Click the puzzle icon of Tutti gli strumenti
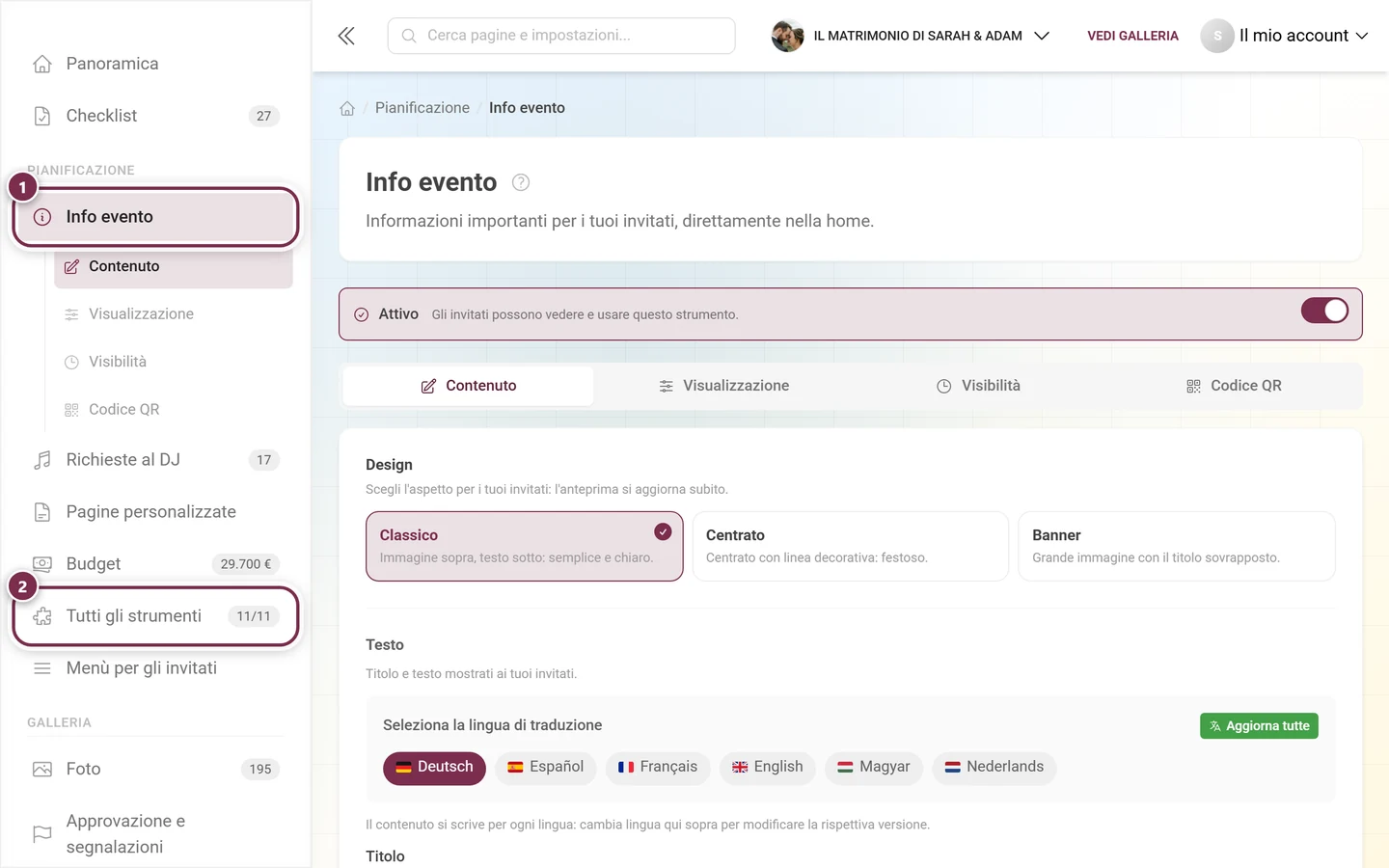1389x868 pixels. tap(42, 616)
